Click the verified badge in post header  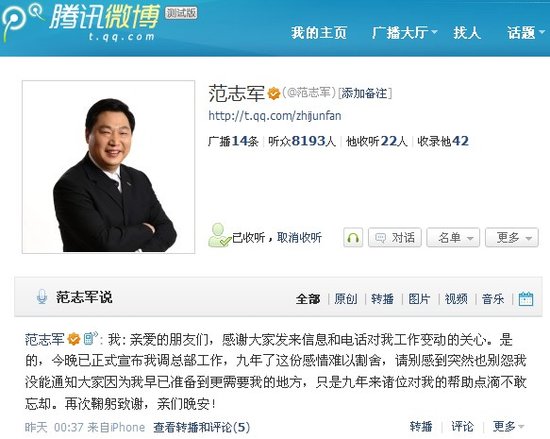point(74,339)
